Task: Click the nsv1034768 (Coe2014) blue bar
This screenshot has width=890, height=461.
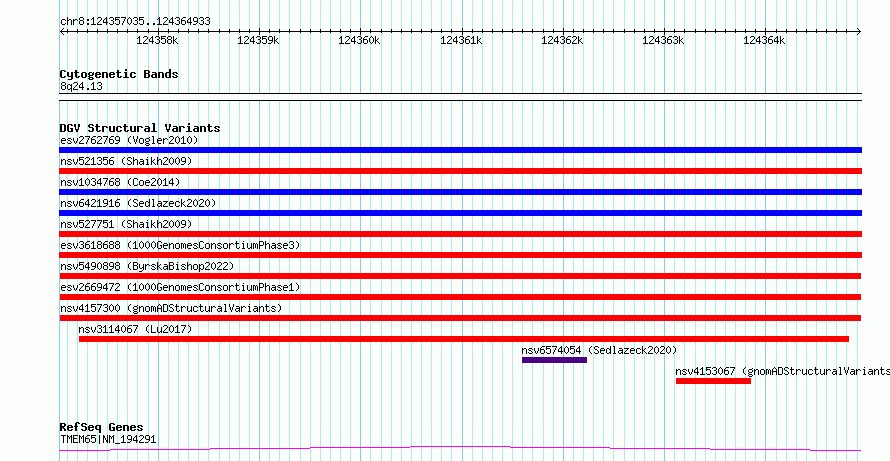Action: click(460, 192)
